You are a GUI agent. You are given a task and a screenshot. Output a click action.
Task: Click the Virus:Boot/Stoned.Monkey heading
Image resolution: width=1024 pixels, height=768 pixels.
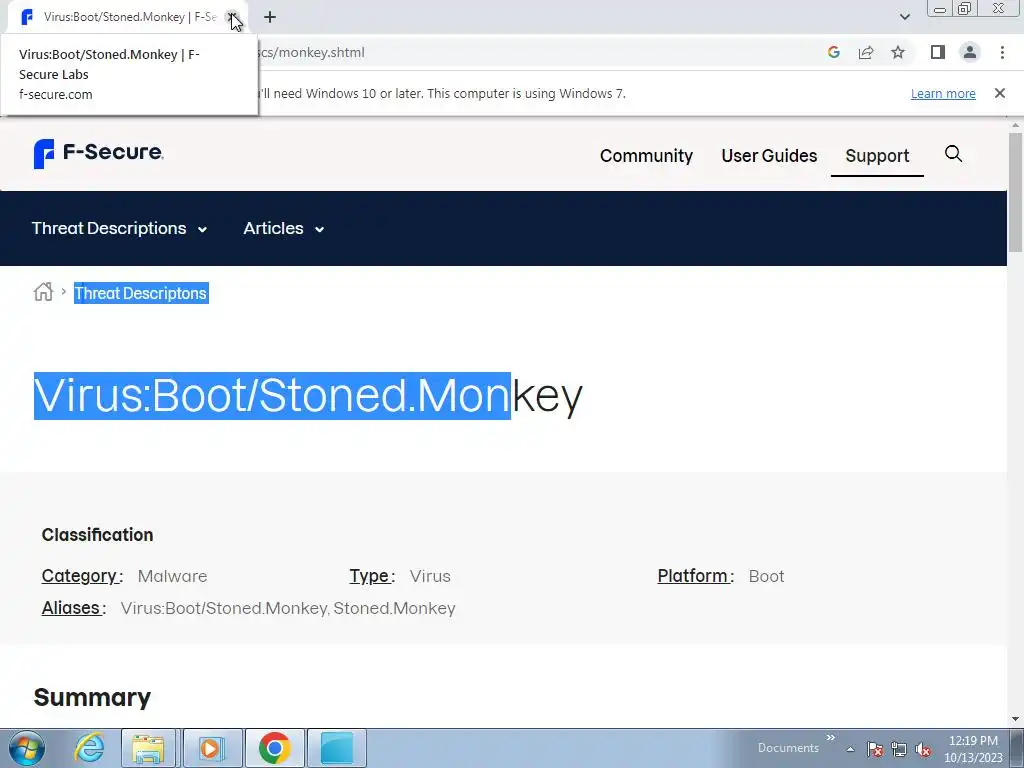[x=308, y=396]
